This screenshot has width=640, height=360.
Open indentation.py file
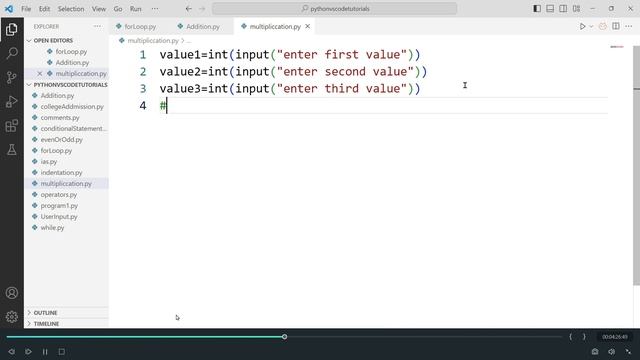click(x=61, y=173)
